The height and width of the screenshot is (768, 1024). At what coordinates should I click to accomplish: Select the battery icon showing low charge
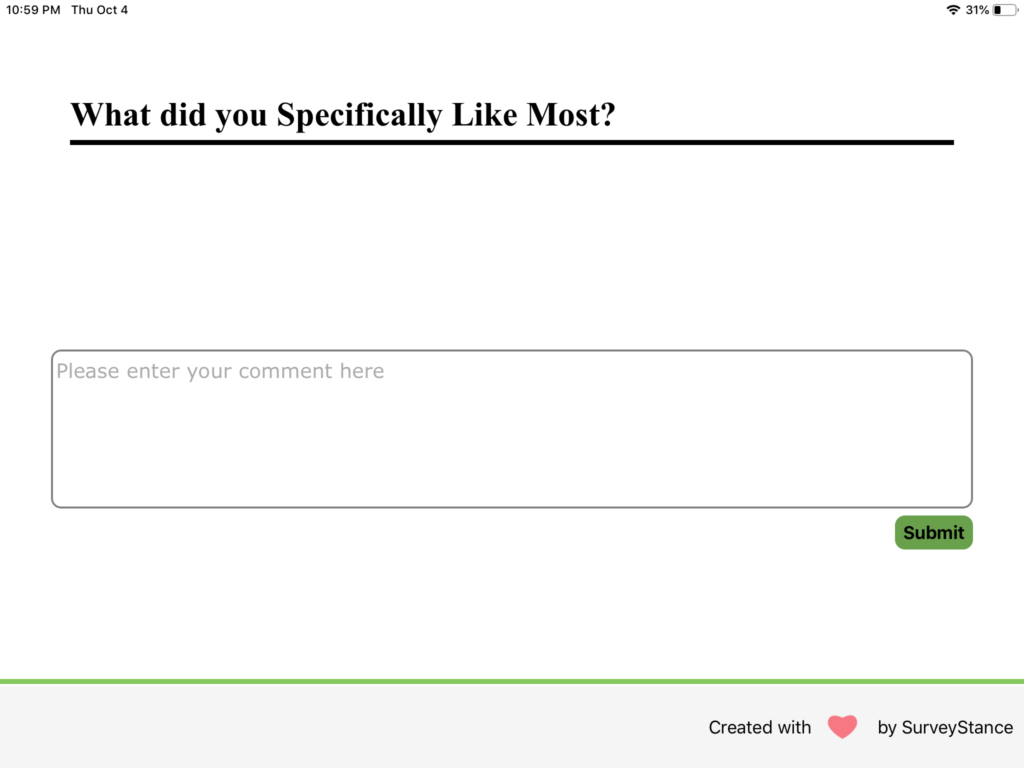(x=1005, y=10)
